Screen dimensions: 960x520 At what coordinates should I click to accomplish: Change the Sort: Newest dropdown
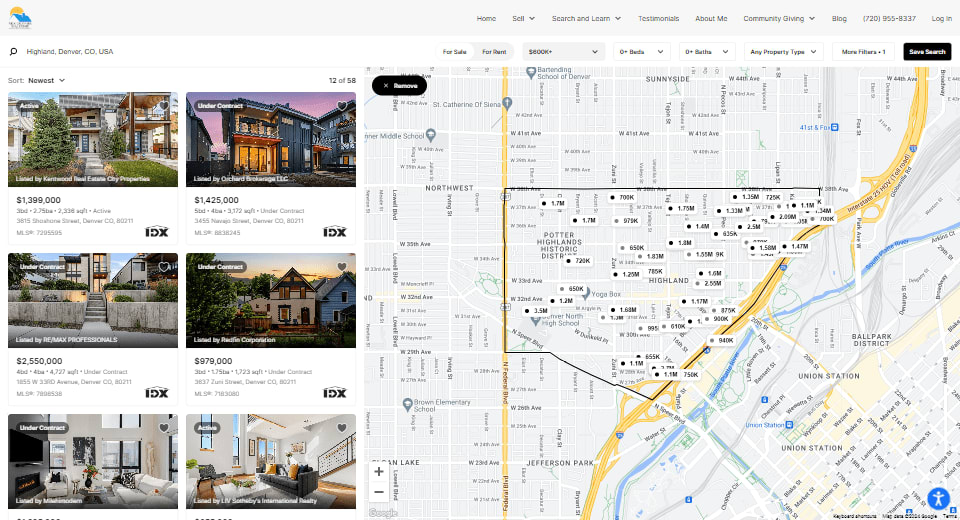46,80
